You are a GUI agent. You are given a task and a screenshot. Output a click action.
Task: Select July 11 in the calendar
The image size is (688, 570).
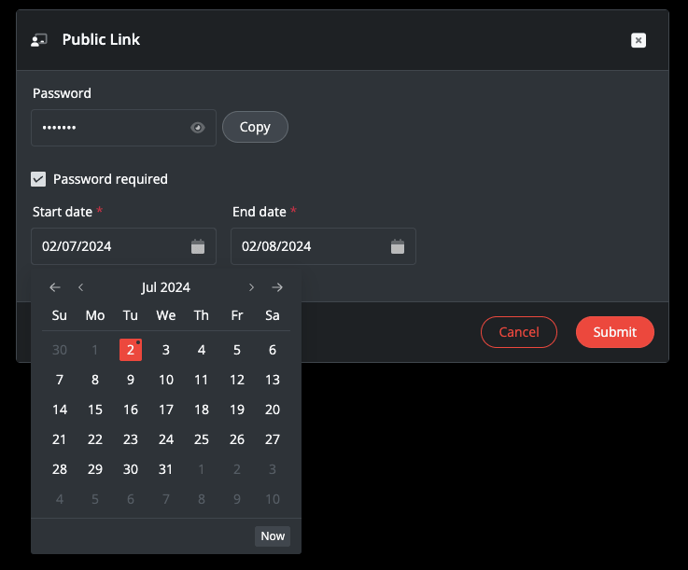pos(201,380)
